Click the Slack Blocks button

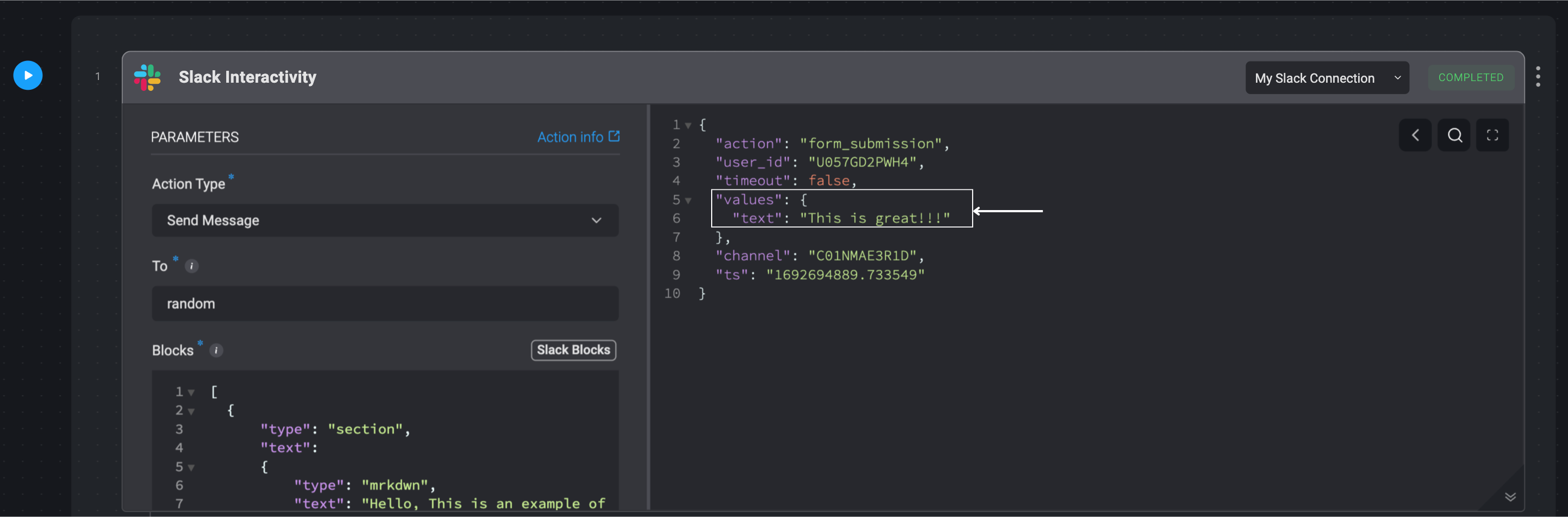(574, 350)
